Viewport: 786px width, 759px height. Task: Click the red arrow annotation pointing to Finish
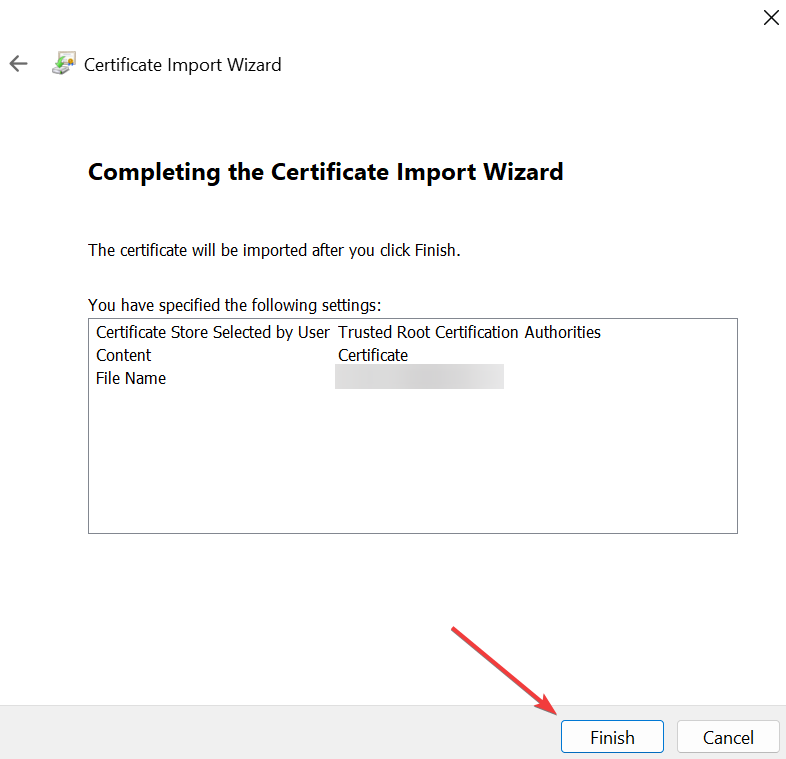[504, 670]
